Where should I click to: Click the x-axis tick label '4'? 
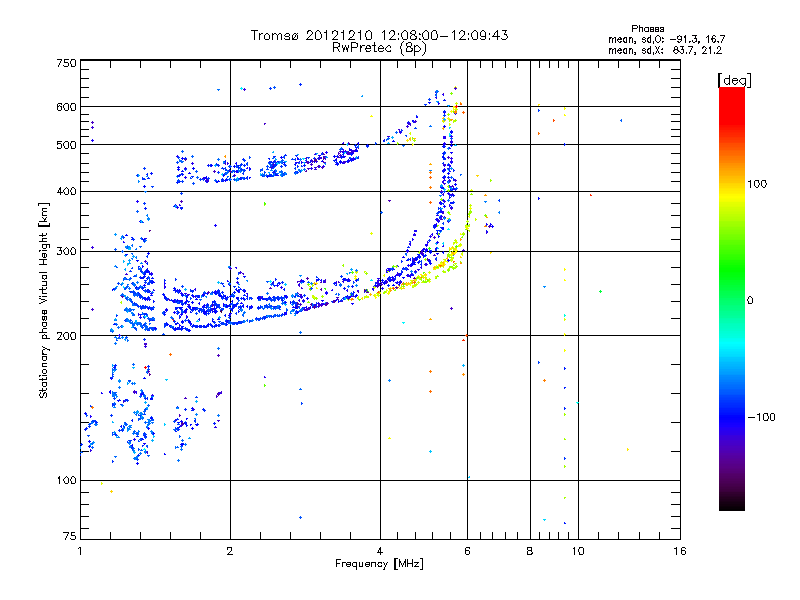pos(380,551)
